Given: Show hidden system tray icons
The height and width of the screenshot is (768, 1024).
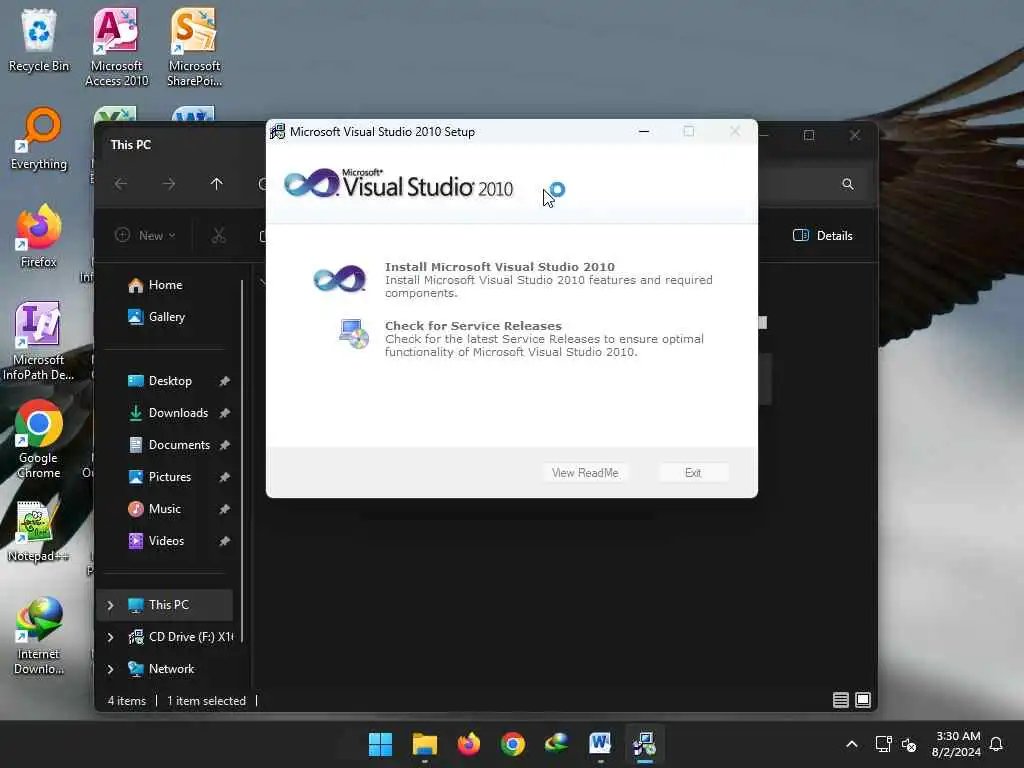Looking at the screenshot, I should [x=852, y=744].
